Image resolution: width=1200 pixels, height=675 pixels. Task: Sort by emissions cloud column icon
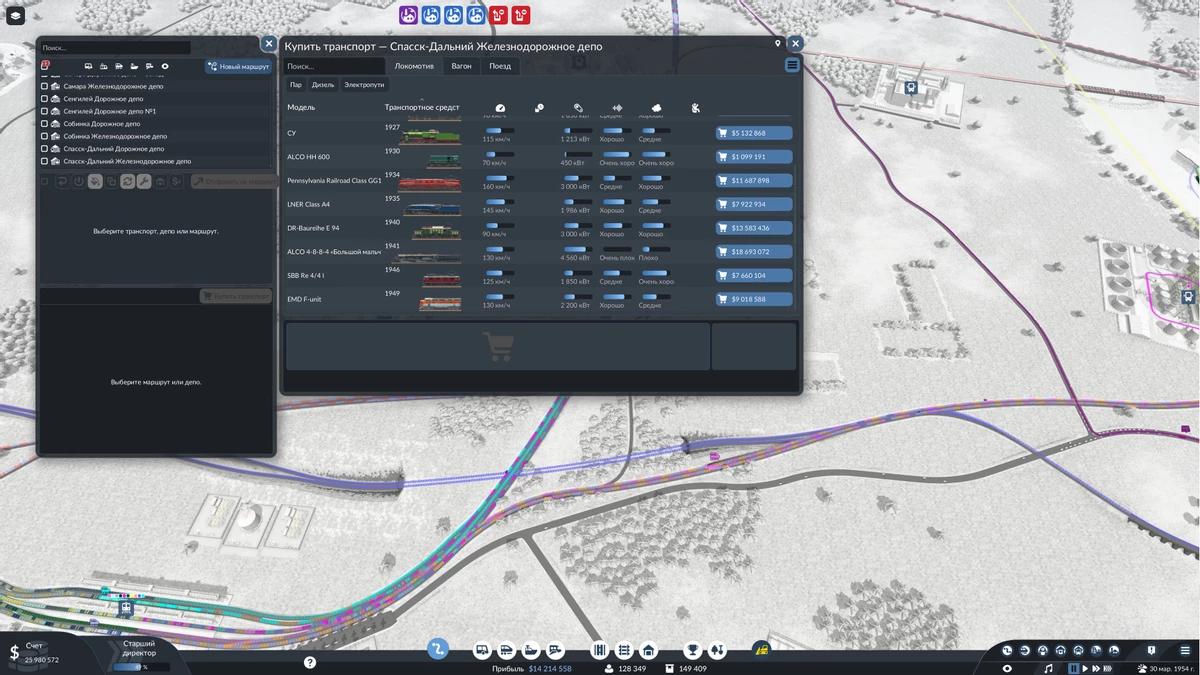pos(656,107)
